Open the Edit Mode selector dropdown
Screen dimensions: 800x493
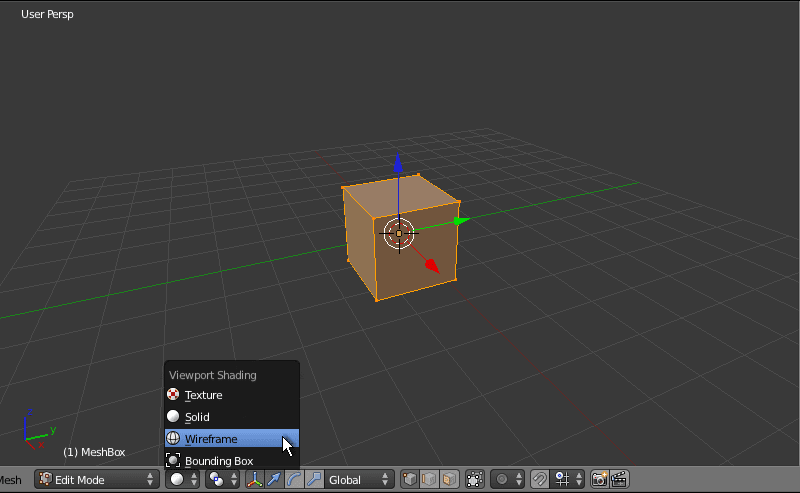point(95,480)
